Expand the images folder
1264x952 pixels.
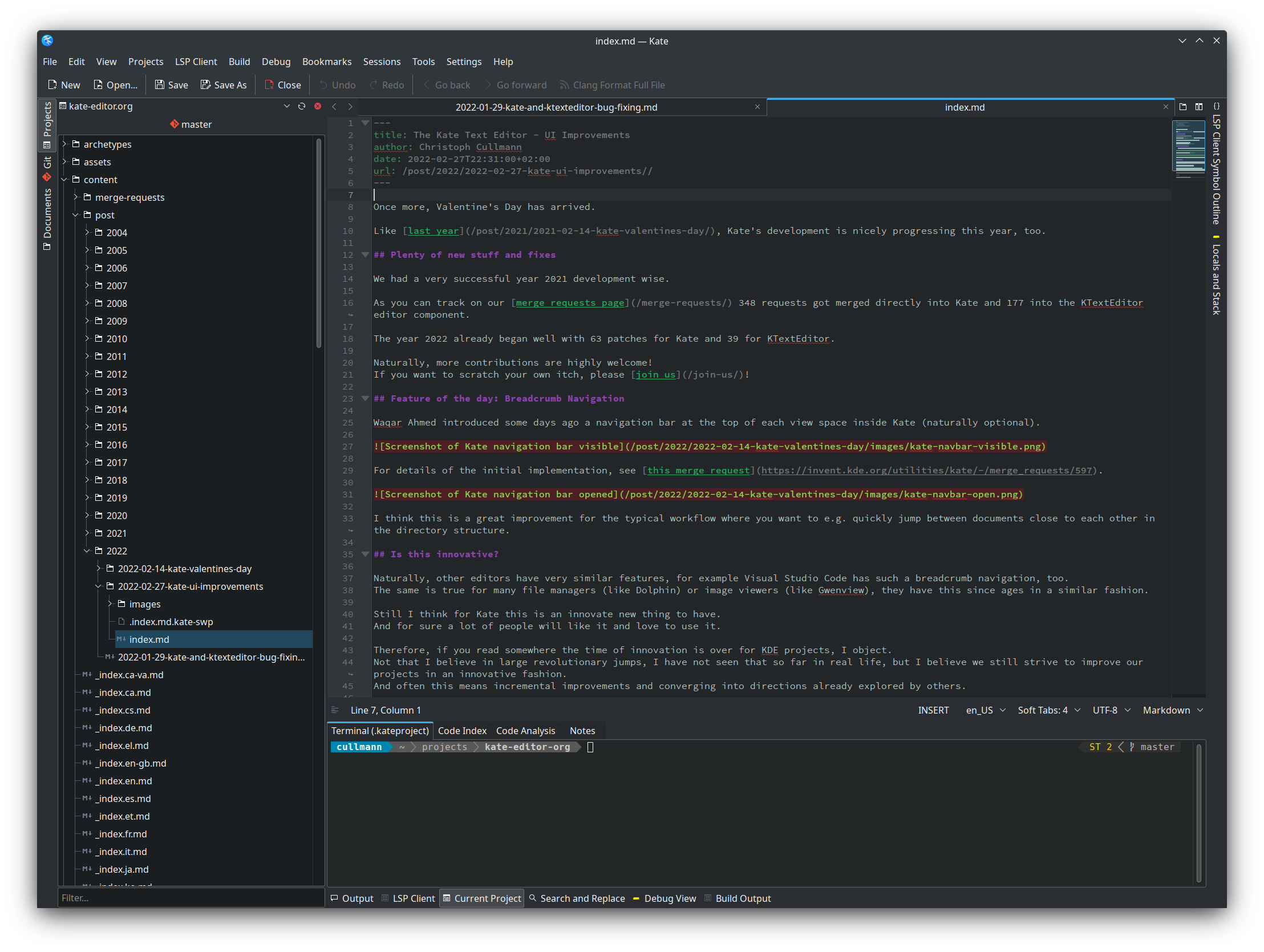[110, 604]
